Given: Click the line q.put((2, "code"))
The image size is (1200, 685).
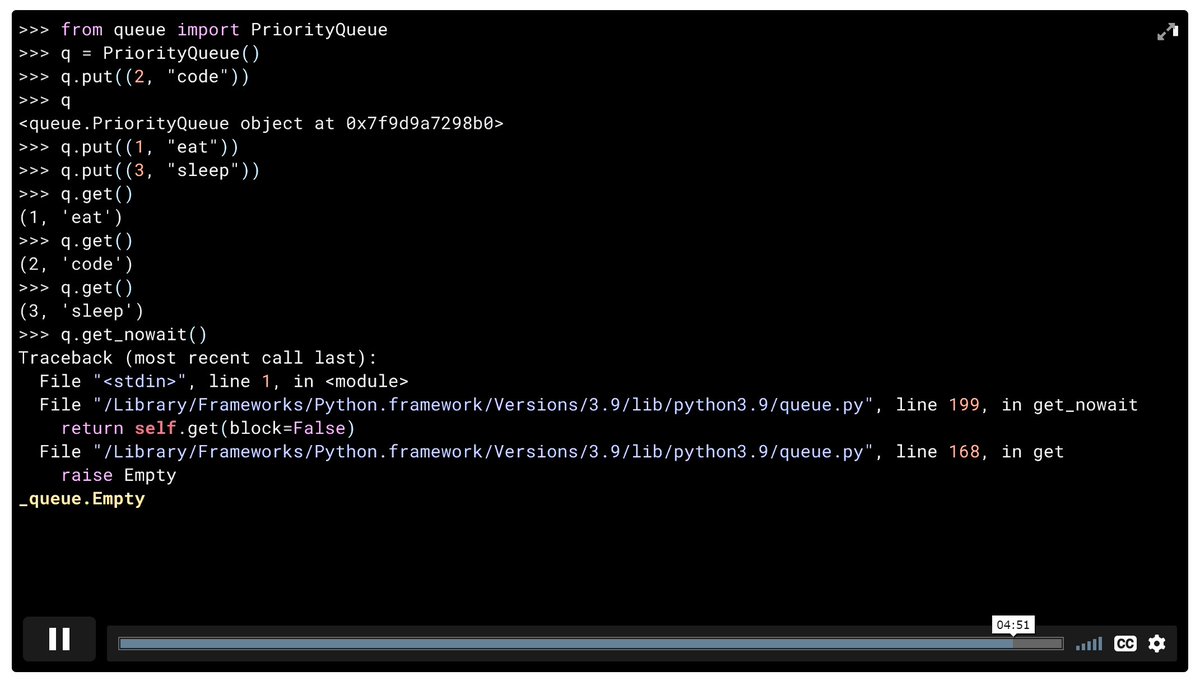Looking at the screenshot, I should pos(134,77).
